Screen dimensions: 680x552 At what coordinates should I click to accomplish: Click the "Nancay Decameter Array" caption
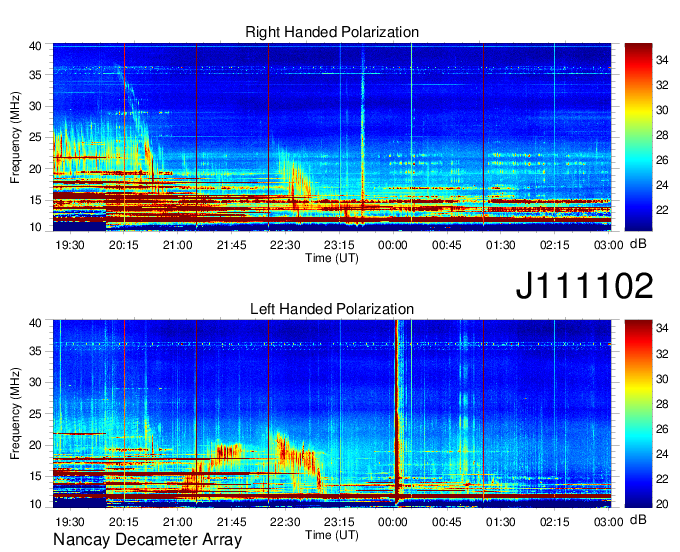tap(147, 539)
